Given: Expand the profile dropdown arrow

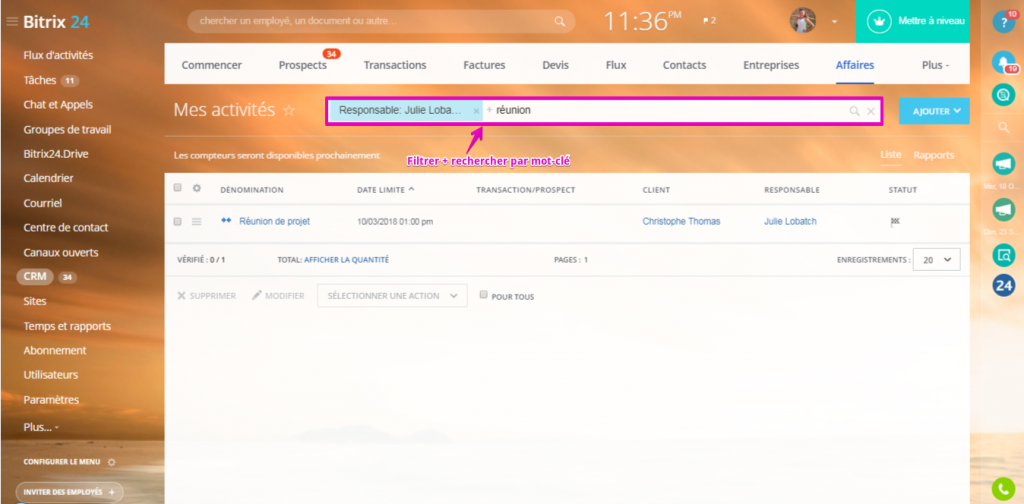Looking at the screenshot, I should point(834,22).
